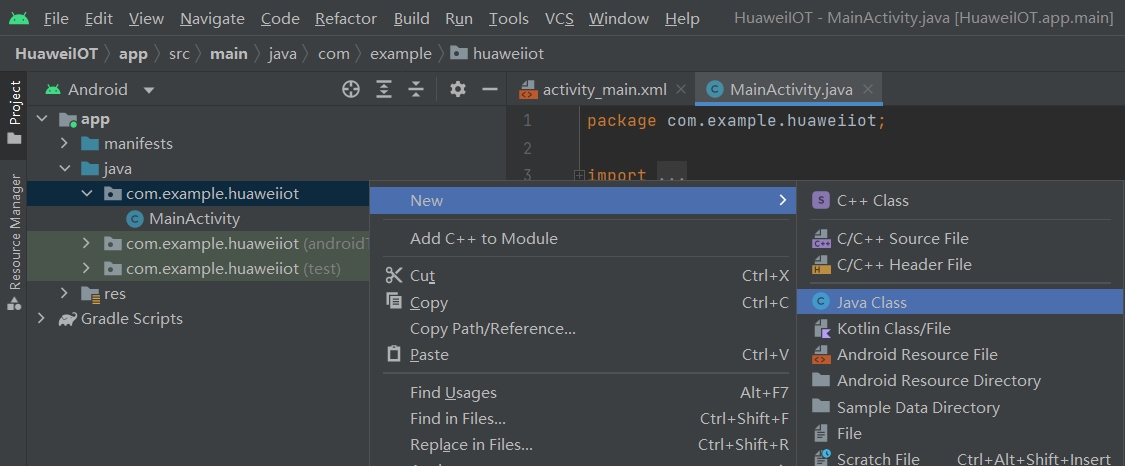
Task: Open the Build menu
Action: click(x=412, y=19)
